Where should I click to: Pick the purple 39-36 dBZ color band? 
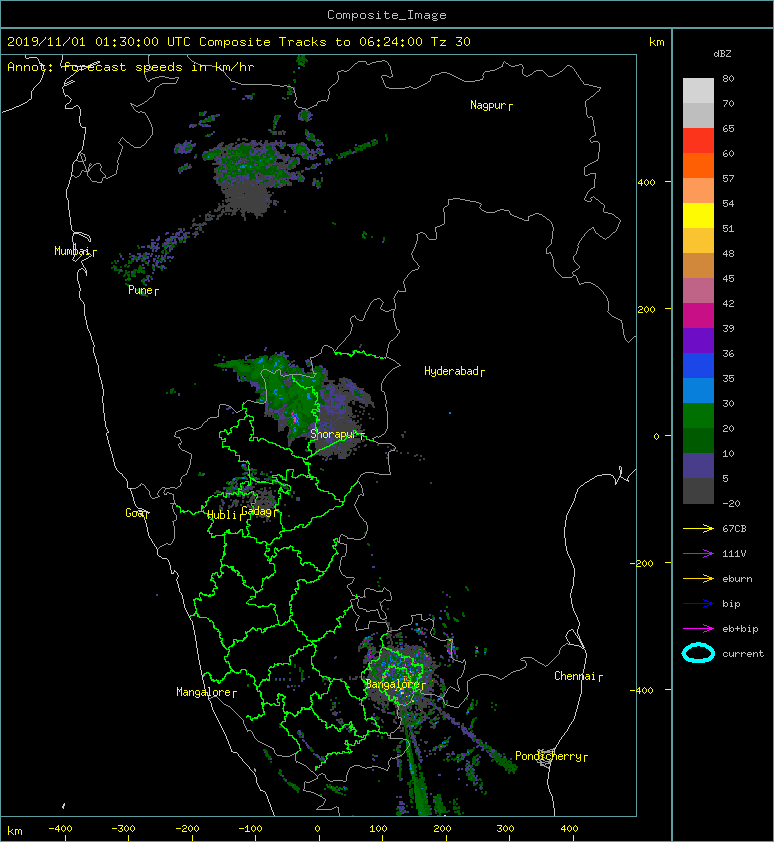coord(698,341)
